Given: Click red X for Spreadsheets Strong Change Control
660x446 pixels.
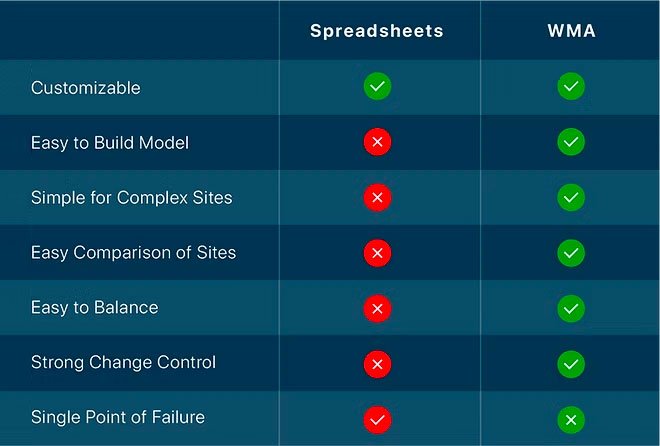Looking at the screenshot, I should click(x=377, y=363).
